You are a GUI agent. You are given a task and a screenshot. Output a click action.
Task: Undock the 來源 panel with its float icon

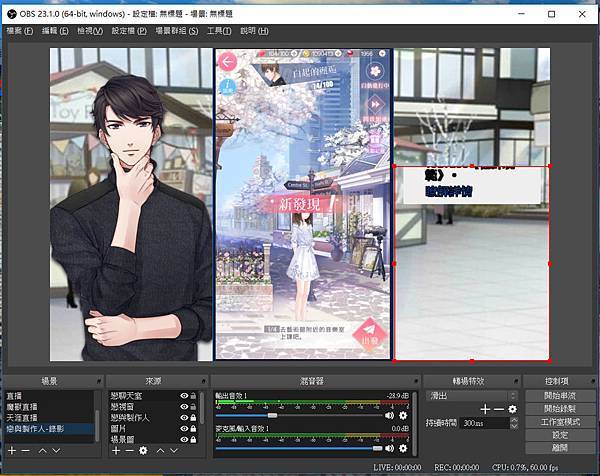(204, 381)
